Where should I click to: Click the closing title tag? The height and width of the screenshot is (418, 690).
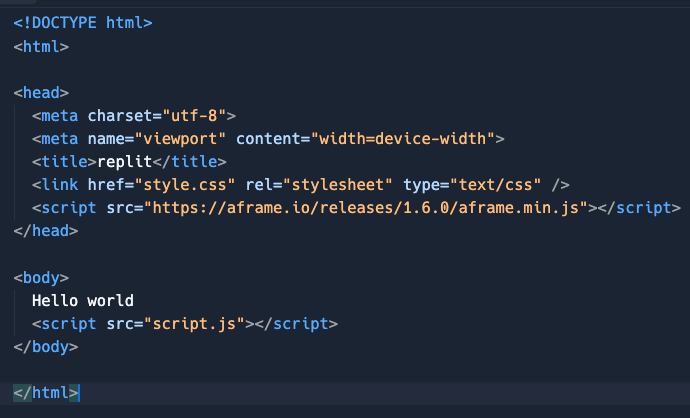190,162
